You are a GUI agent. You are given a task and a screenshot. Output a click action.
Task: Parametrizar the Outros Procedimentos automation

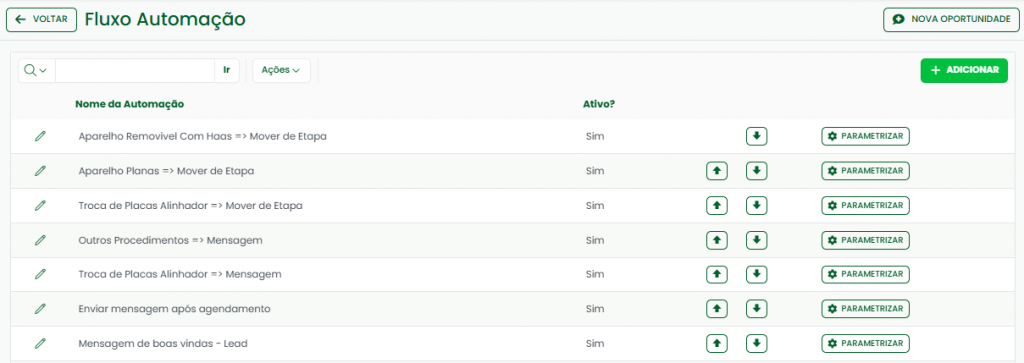pos(865,240)
